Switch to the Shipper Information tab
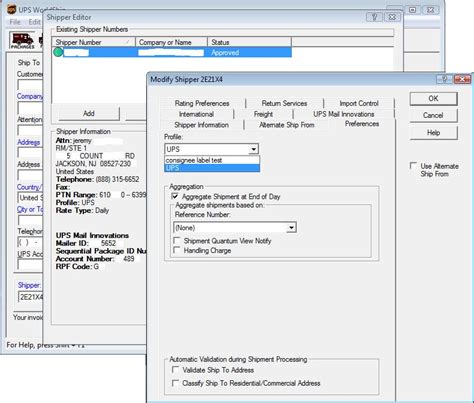 pos(201,125)
